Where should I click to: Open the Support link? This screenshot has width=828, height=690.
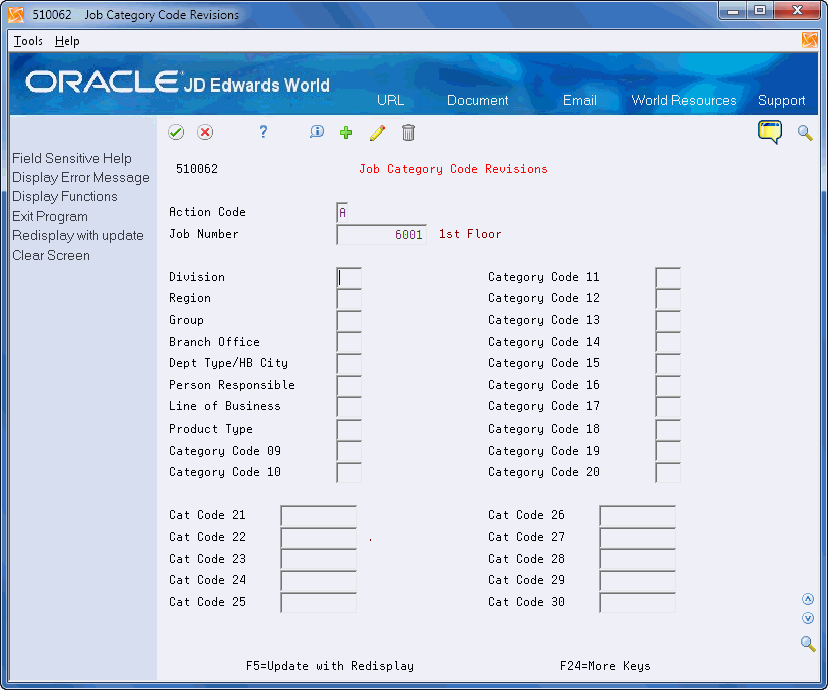(782, 100)
